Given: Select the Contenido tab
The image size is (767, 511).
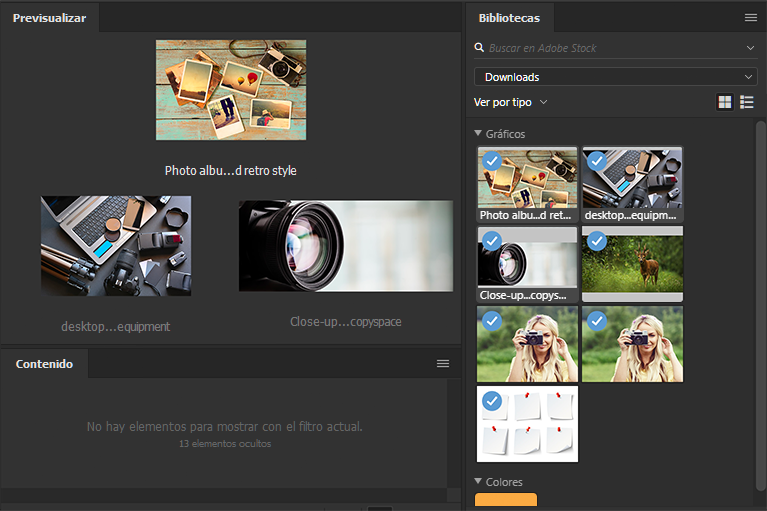Looking at the screenshot, I should coord(44,364).
